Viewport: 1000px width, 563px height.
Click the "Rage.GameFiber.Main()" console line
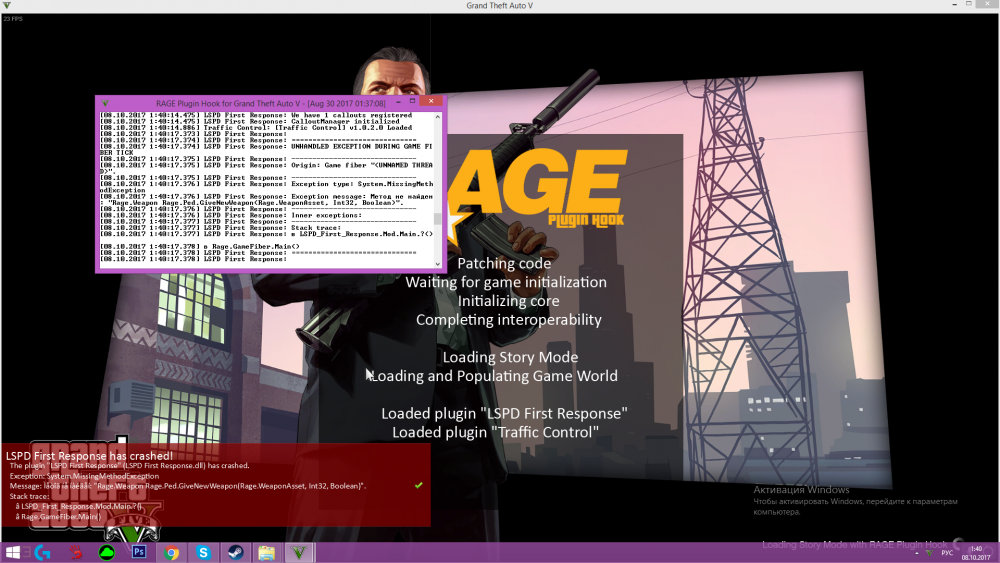pos(200,246)
